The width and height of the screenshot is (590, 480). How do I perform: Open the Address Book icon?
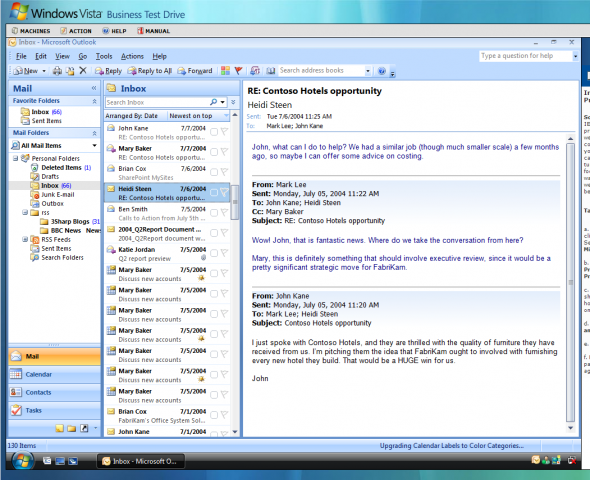click(x=271, y=70)
